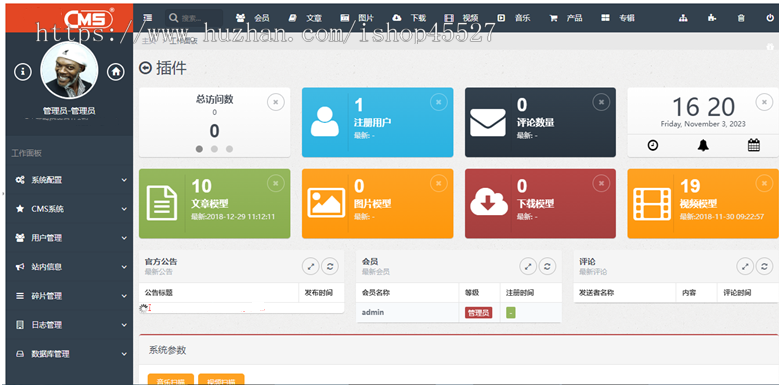
Task: Click the envelope icon on 评论数量 card
Action: [x=488, y=123]
